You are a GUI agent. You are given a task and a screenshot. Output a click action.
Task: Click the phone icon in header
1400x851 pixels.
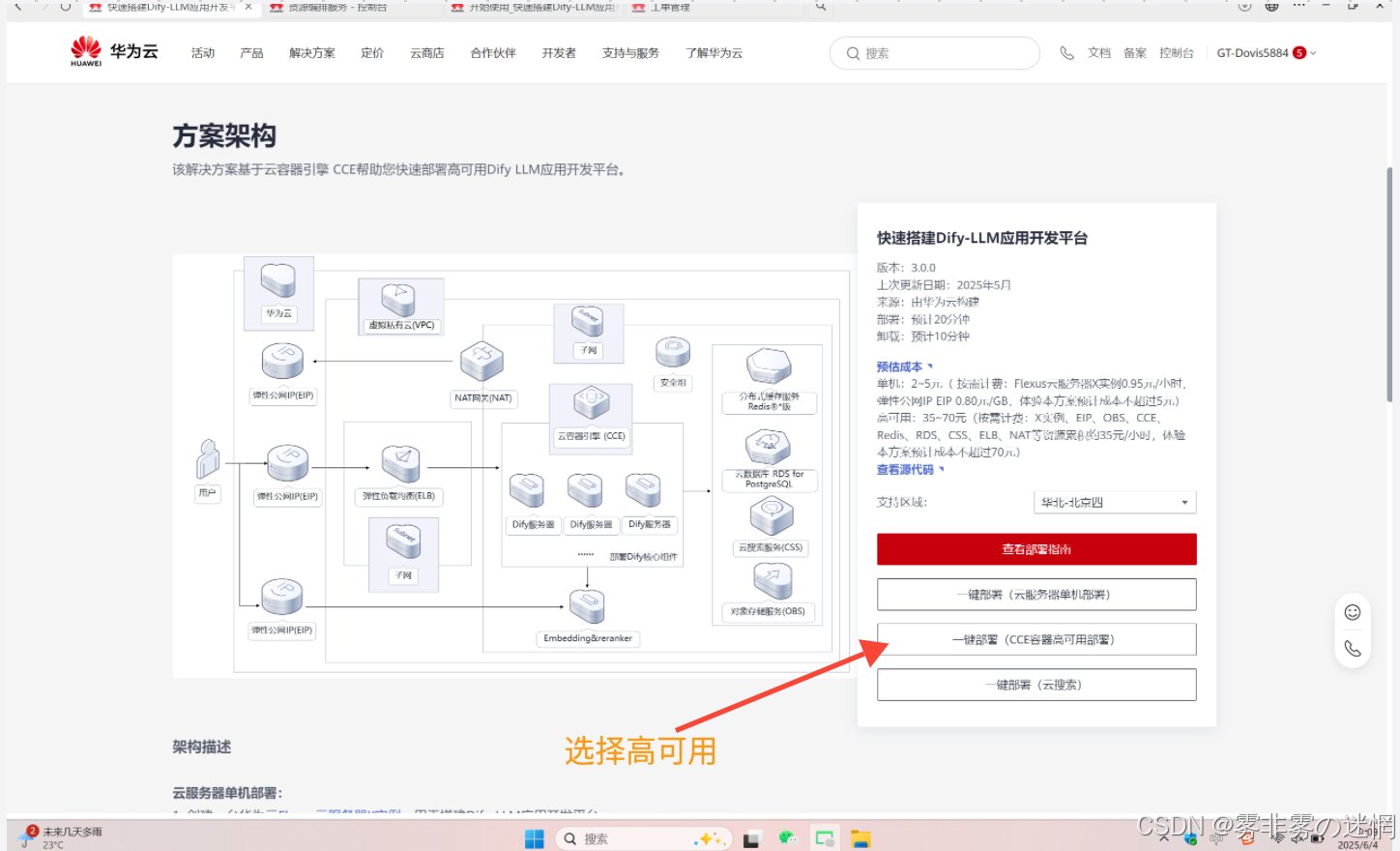(x=1066, y=53)
